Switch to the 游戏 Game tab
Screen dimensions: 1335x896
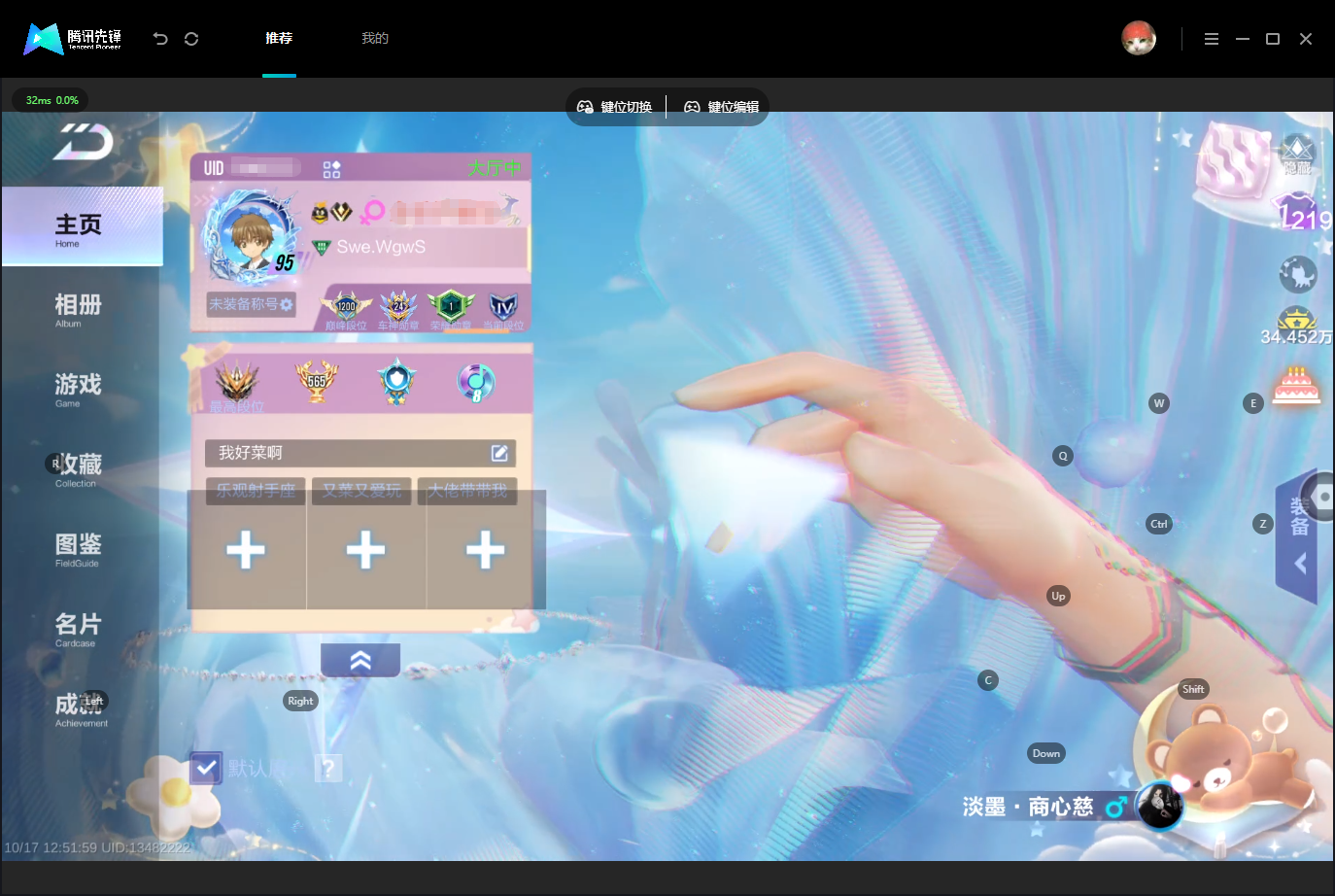point(78,390)
